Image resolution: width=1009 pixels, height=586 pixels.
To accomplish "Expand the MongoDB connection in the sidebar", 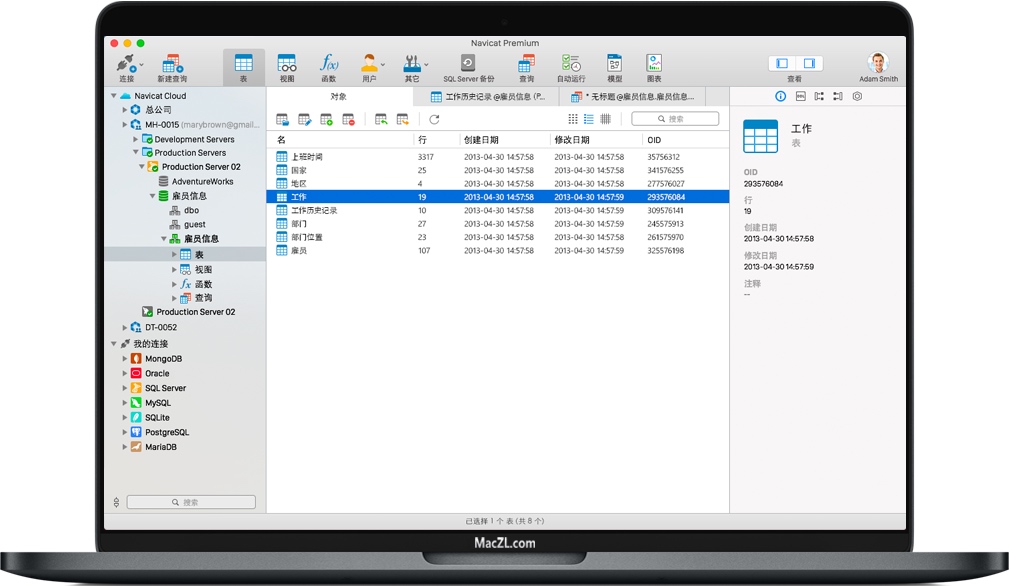I will pyautogui.click(x=123, y=358).
